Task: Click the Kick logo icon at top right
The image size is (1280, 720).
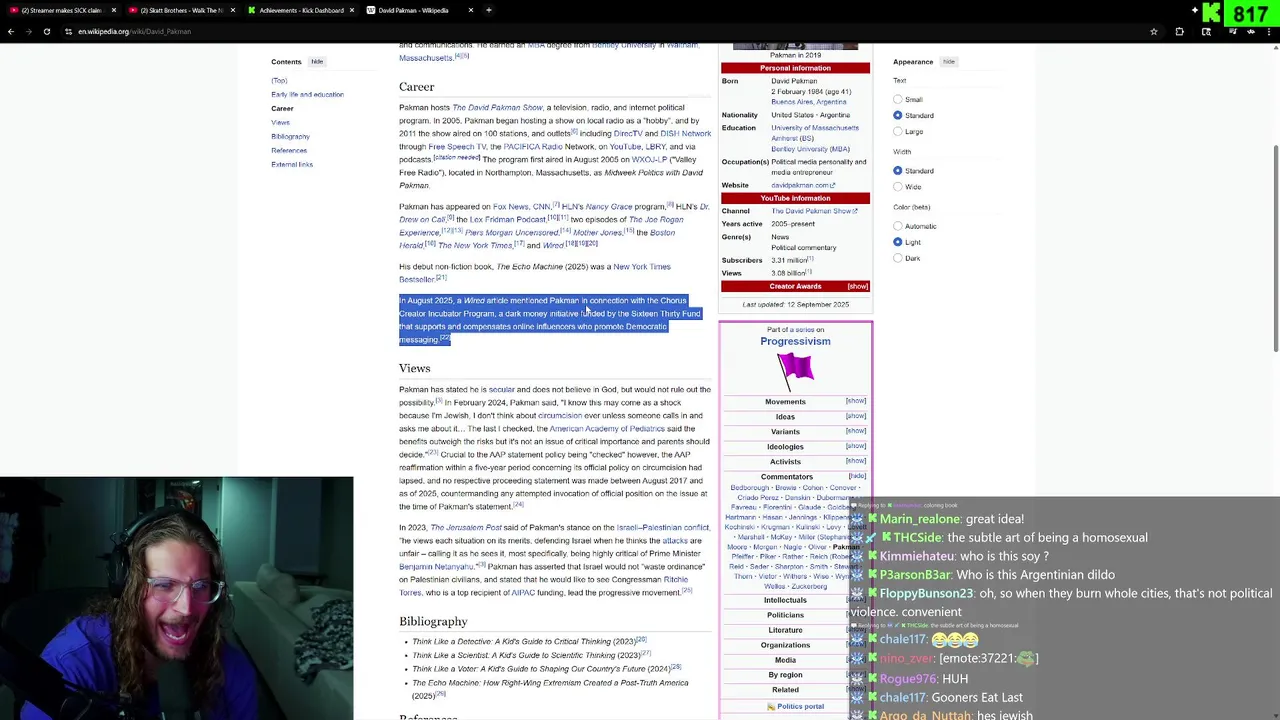Action: pos(1211,13)
